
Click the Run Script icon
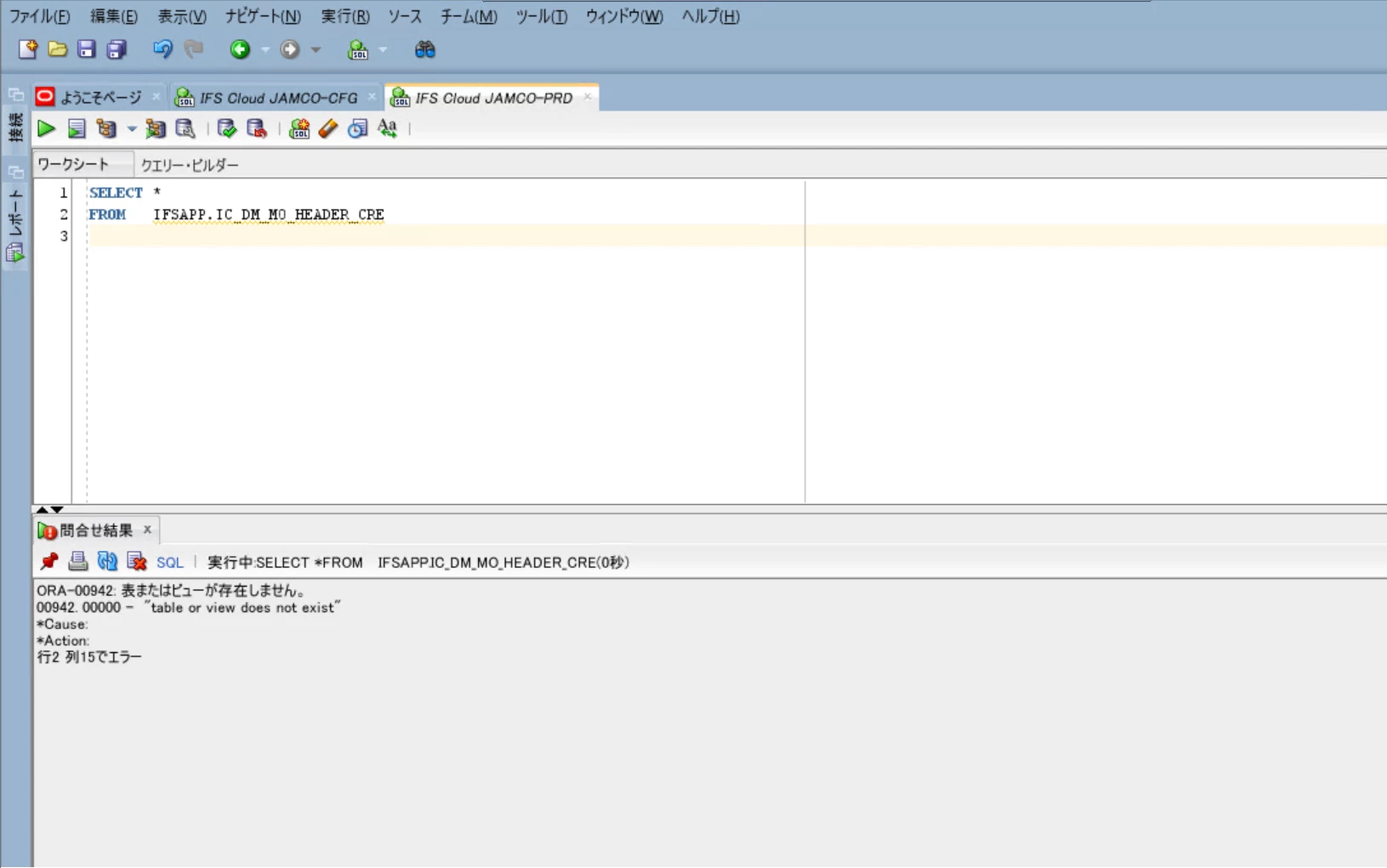pyautogui.click(x=77, y=128)
